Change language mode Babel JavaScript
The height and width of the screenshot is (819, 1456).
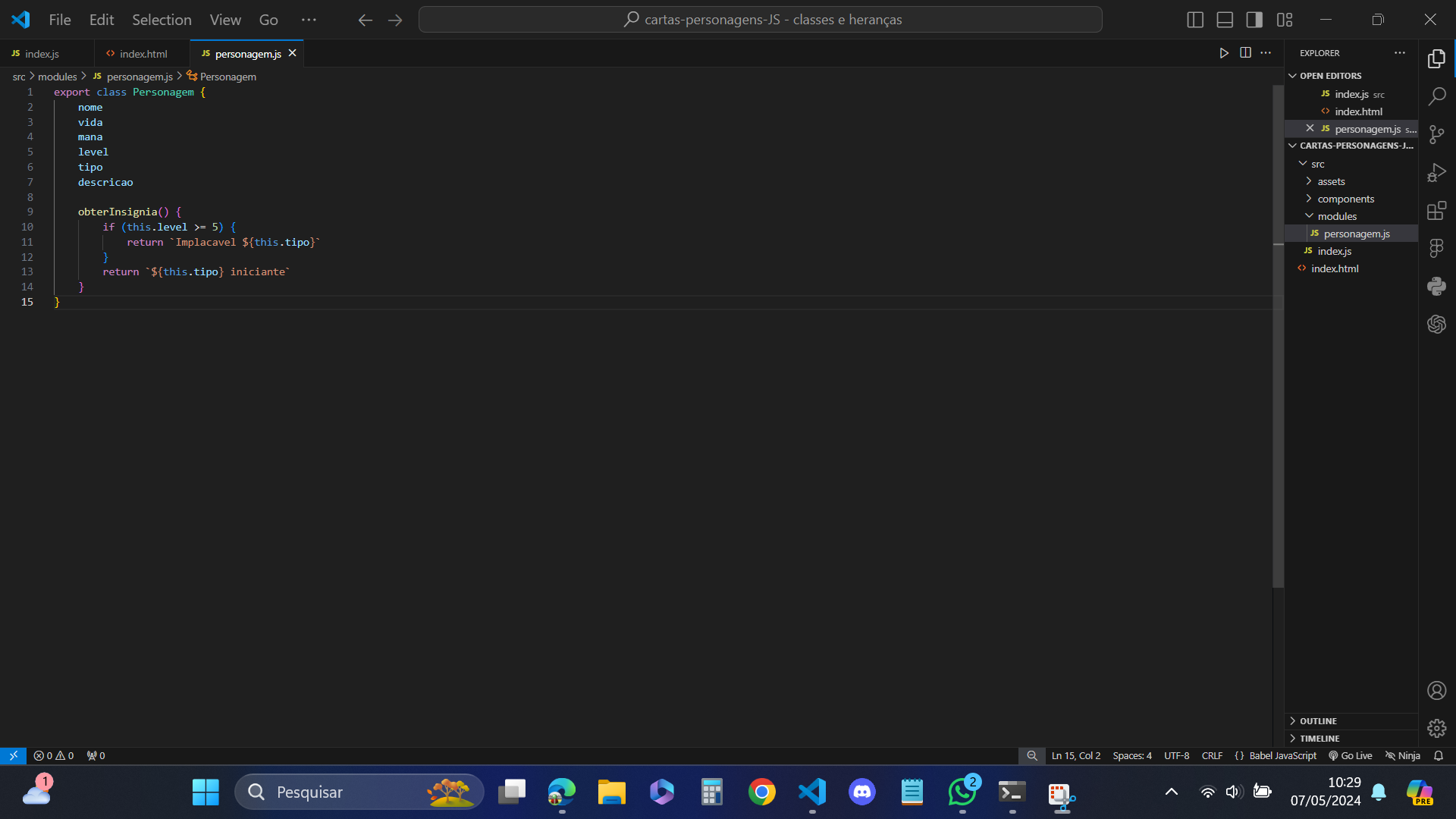tap(1282, 755)
